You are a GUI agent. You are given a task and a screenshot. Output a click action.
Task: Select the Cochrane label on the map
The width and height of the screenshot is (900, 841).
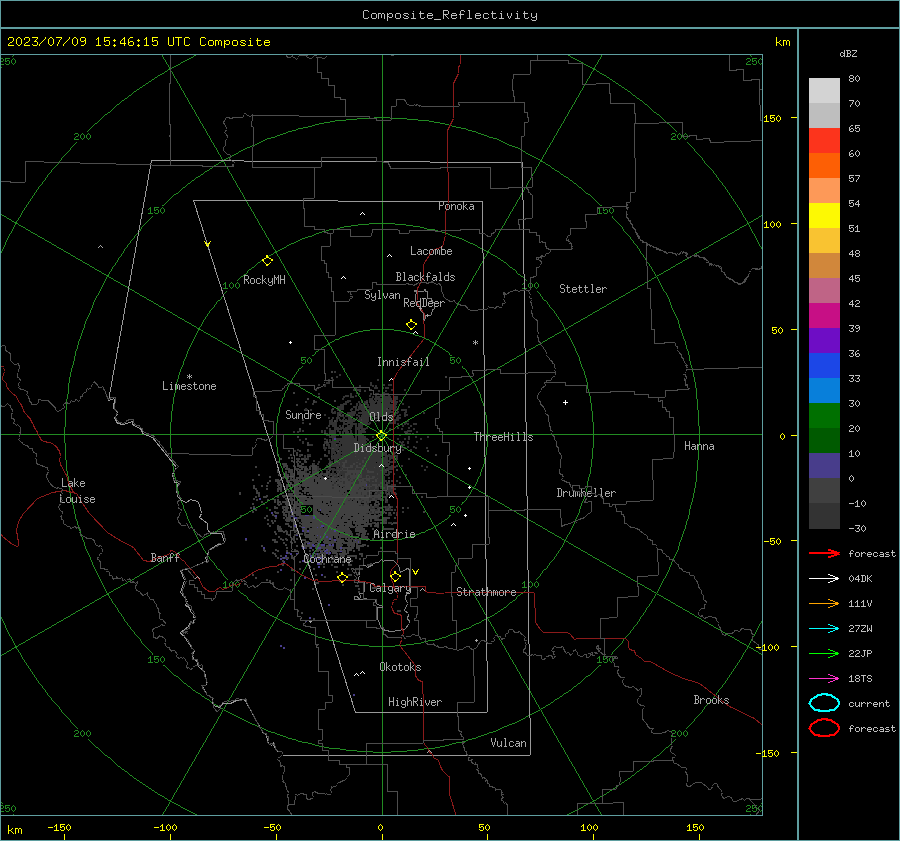pyautogui.click(x=327, y=559)
